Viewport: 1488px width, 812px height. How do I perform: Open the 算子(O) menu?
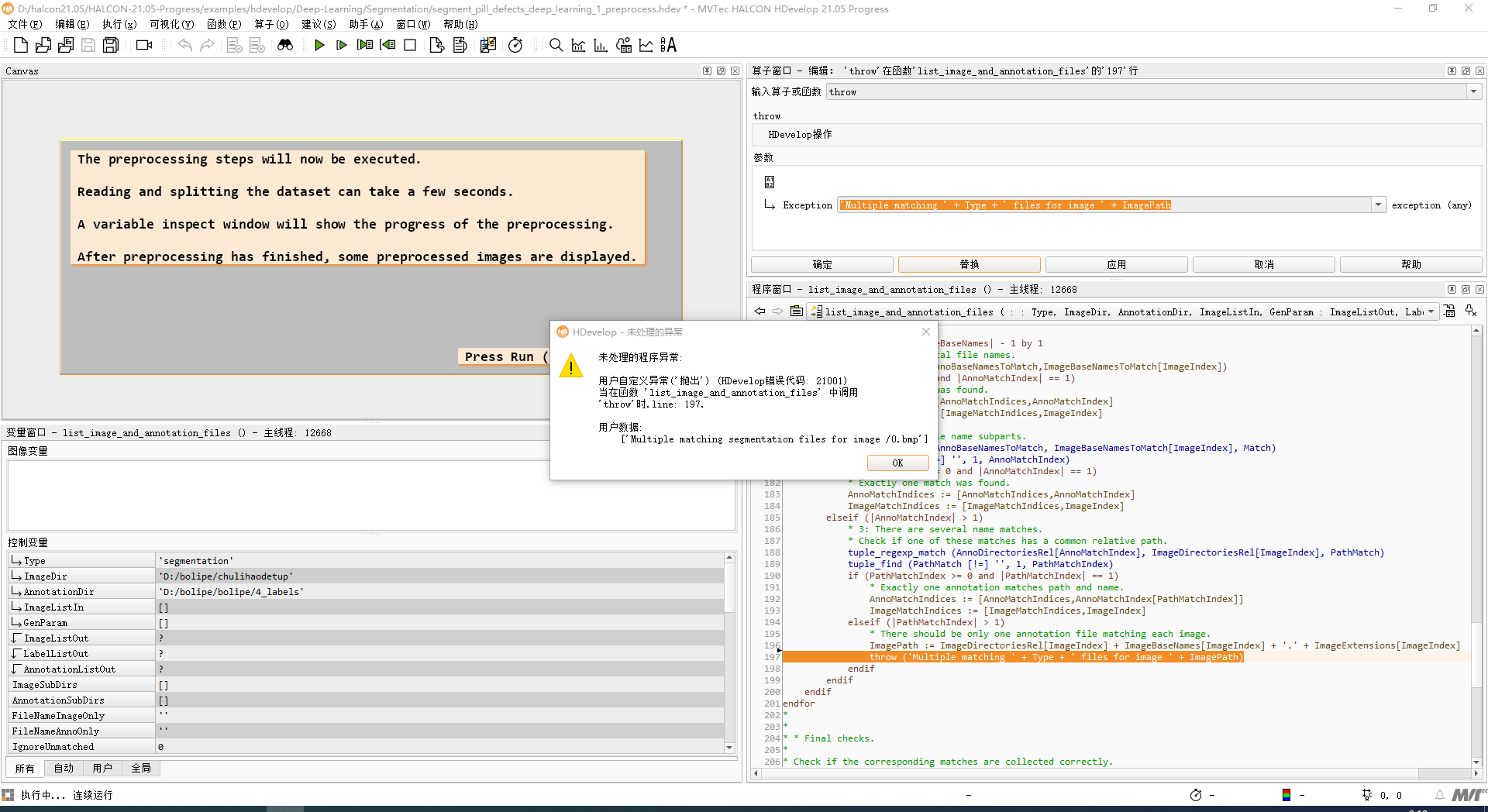pos(271,24)
